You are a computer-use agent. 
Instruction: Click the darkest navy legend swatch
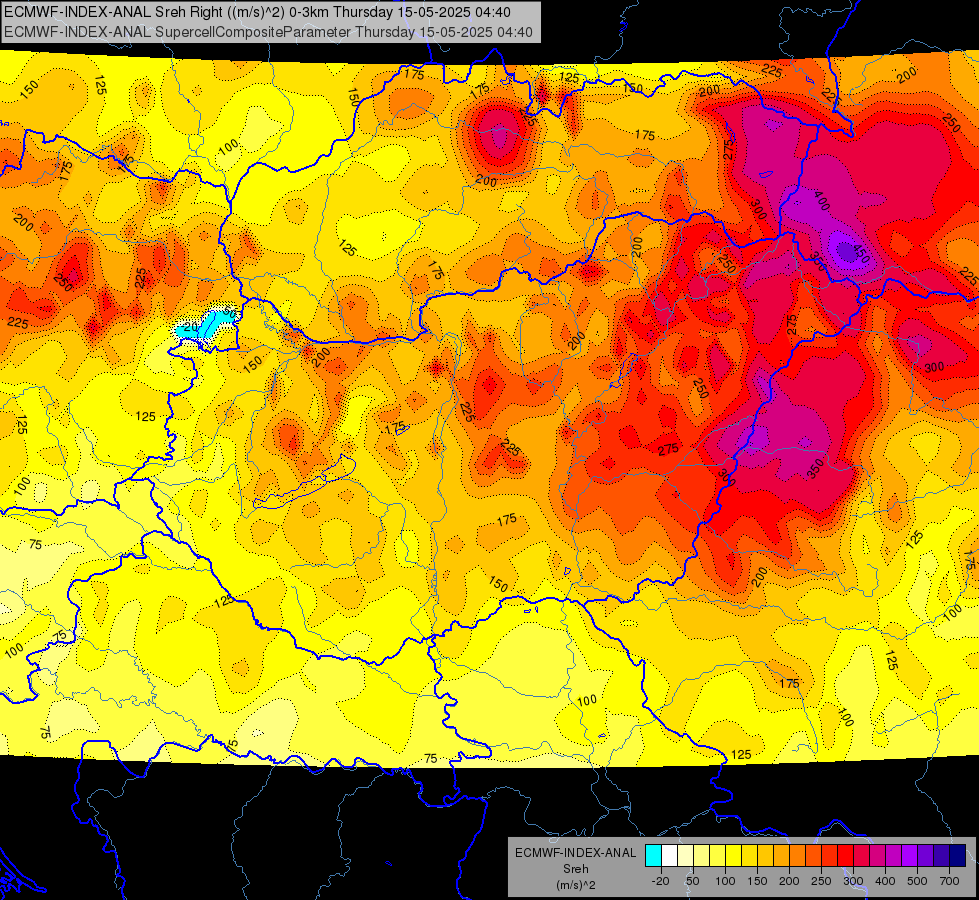pos(957,855)
